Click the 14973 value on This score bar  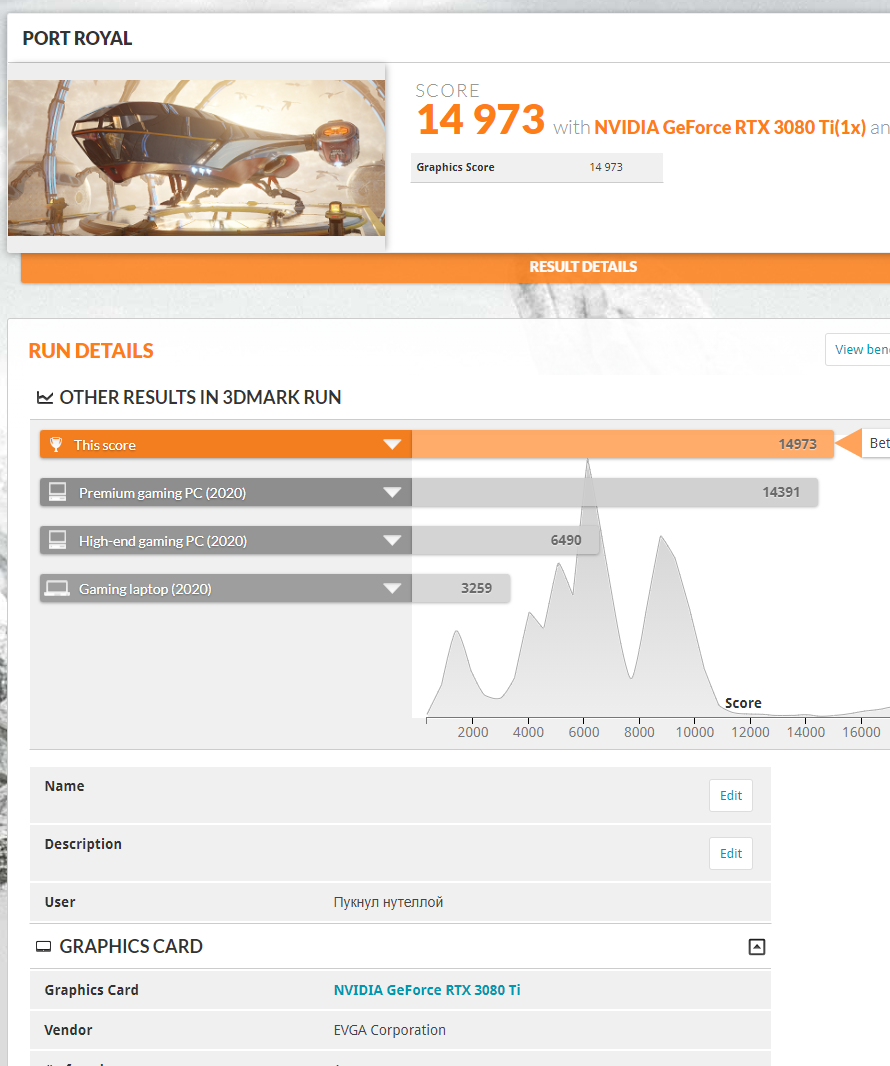point(797,444)
